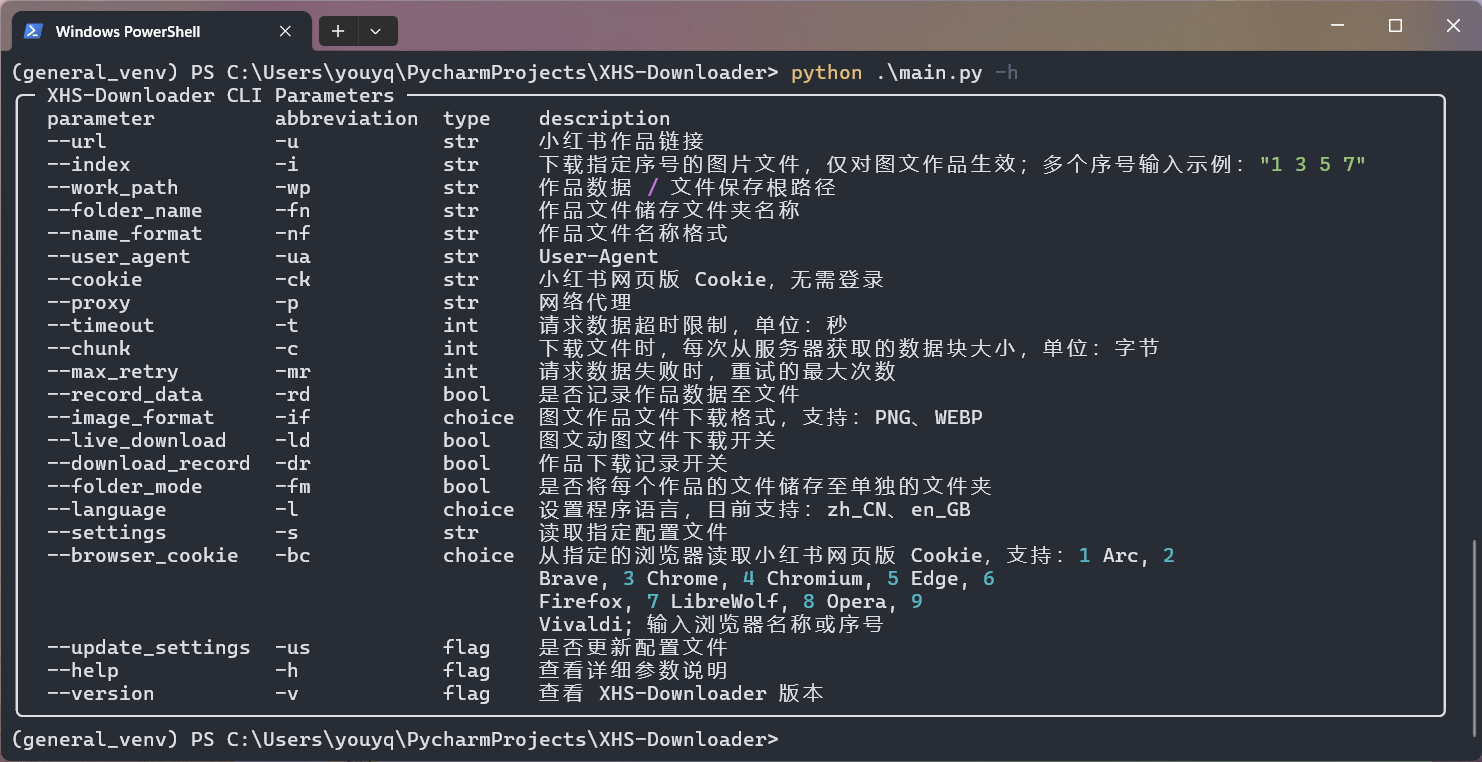
Task: Close the Windows PowerShell tab
Action: click(285, 31)
